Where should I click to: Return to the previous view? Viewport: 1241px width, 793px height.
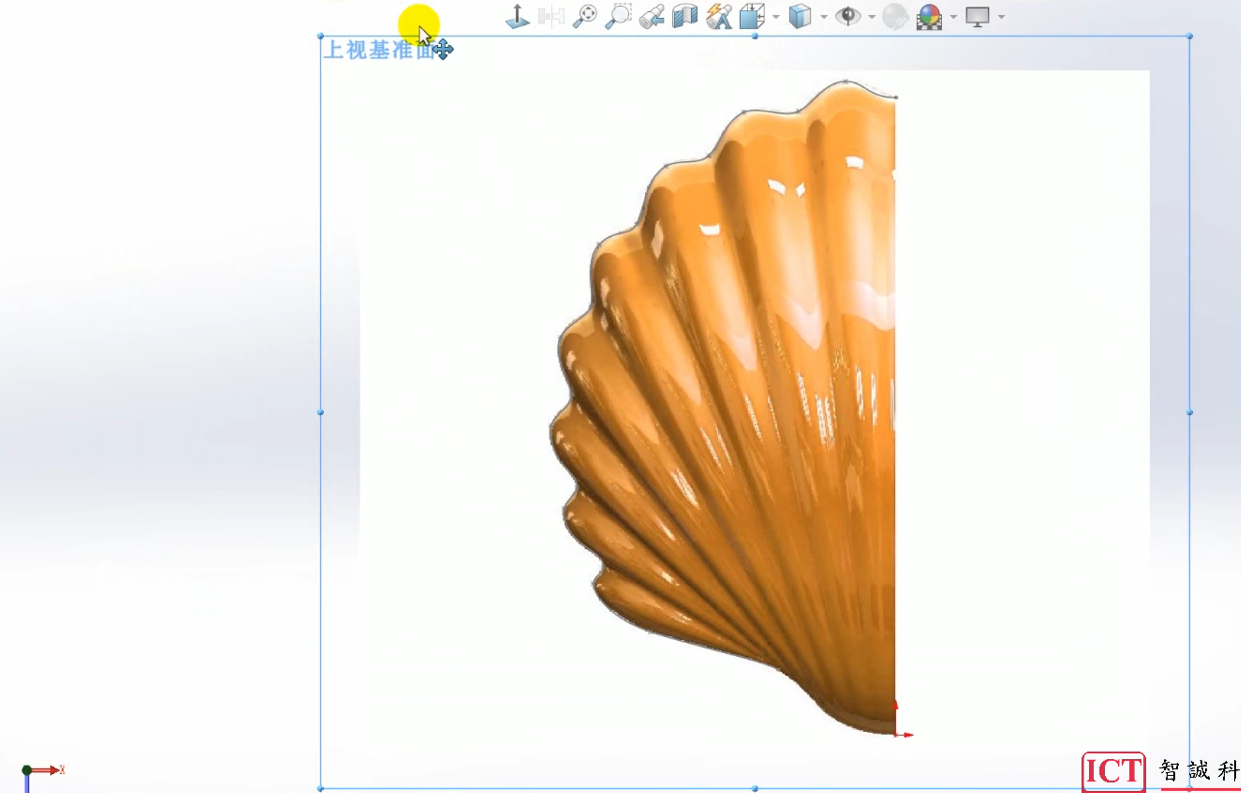(x=652, y=16)
